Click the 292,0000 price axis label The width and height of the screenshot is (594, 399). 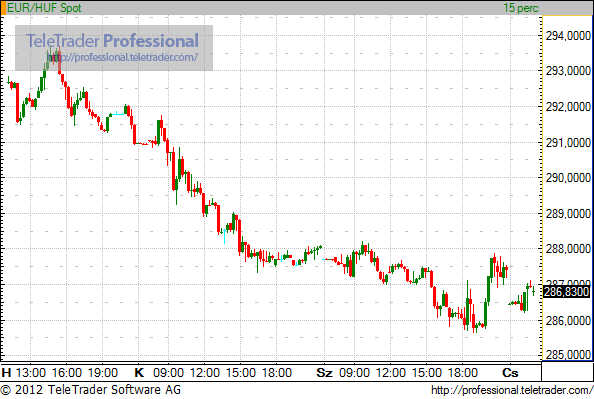pyautogui.click(x=568, y=106)
